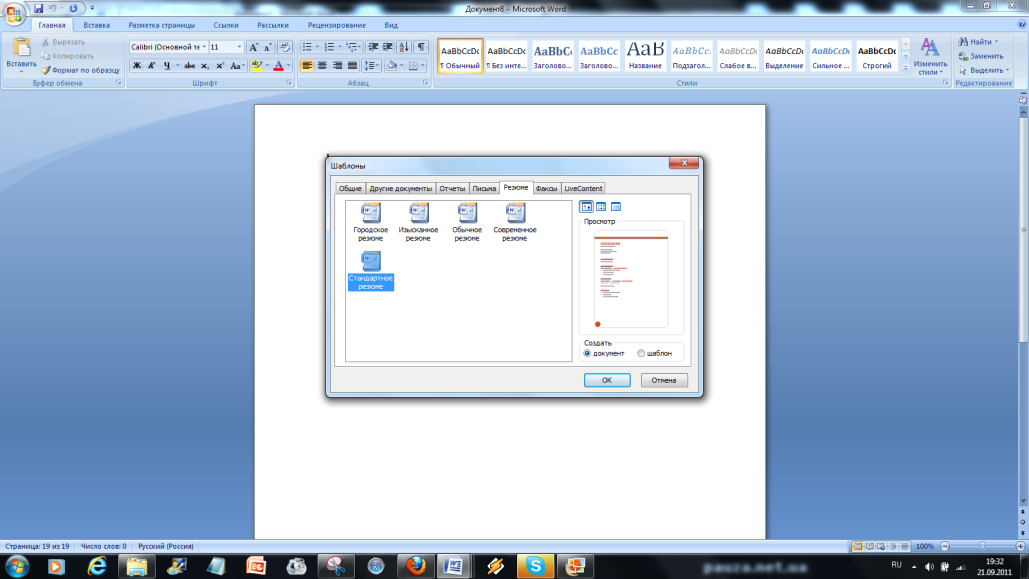Image resolution: width=1029 pixels, height=579 pixels.
Task: Apply strikethrough formatting
Action: pyautogui.click(x=190, y=66)
